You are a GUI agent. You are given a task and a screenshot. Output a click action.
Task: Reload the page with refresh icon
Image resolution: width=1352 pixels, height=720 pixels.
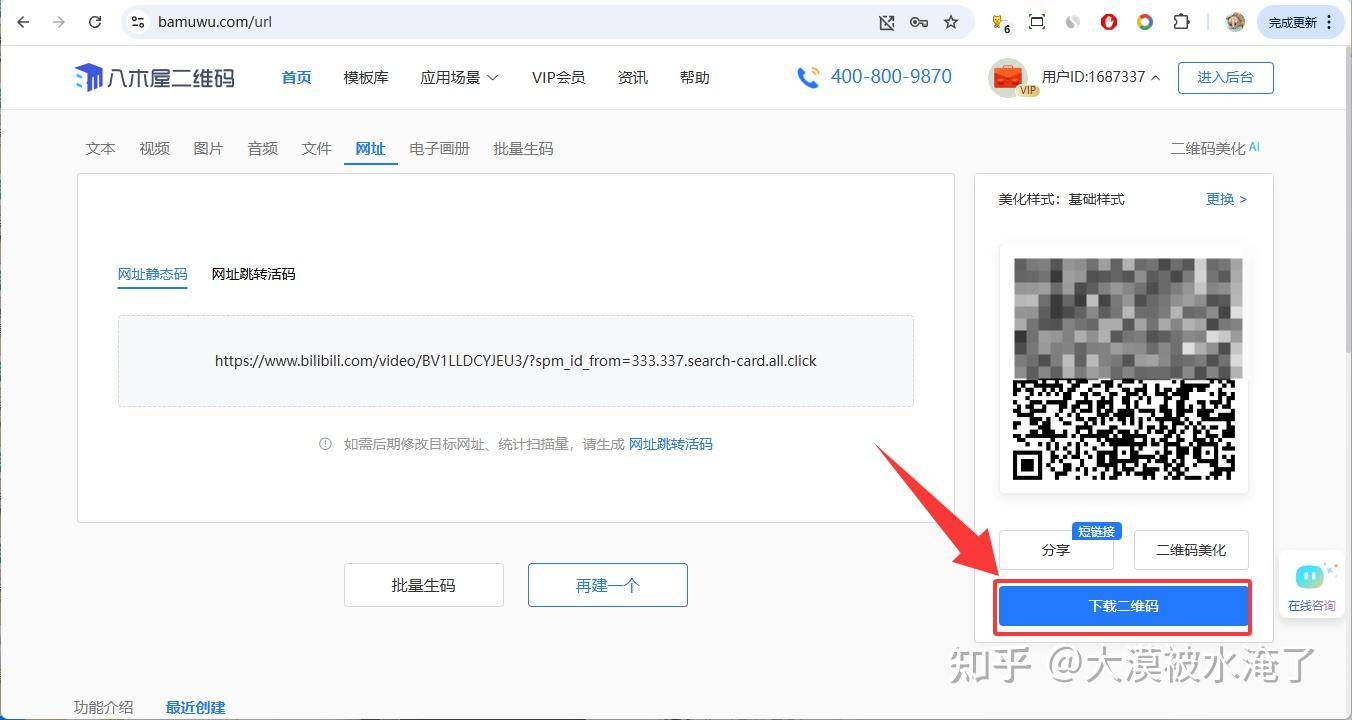95,22
